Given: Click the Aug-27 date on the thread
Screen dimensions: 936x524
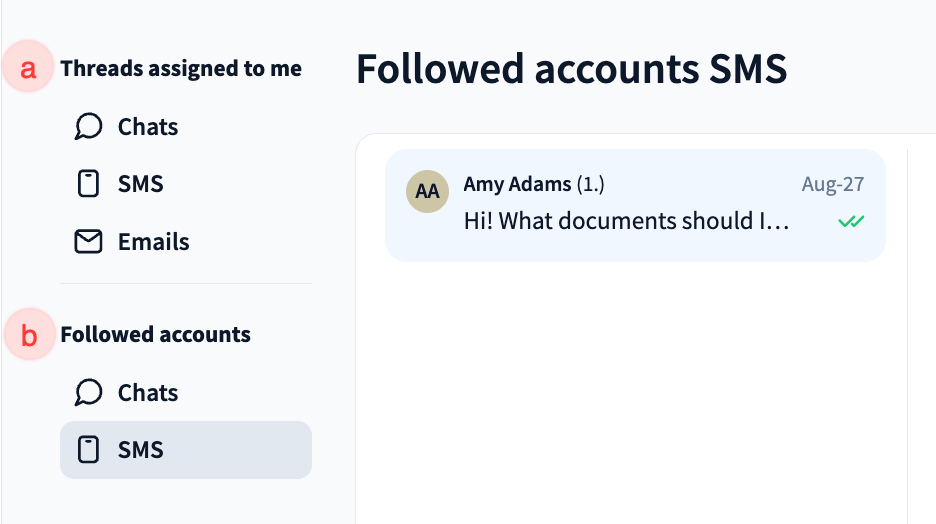Looking at the screenshot, I should [832, 185].
